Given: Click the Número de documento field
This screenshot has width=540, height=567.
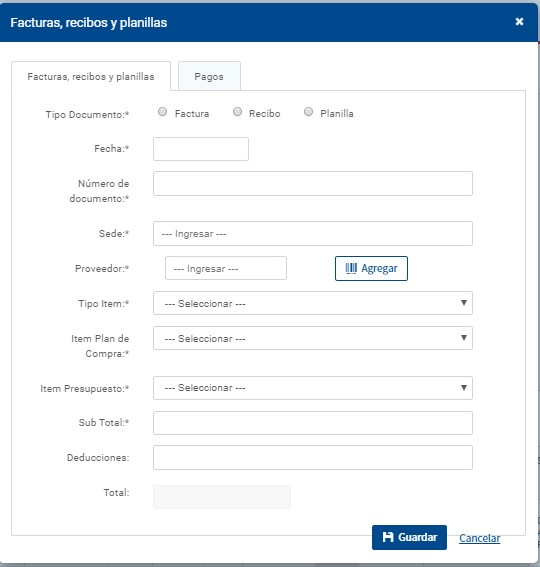Looking at the screenshot, I should [x=313, y=184].
